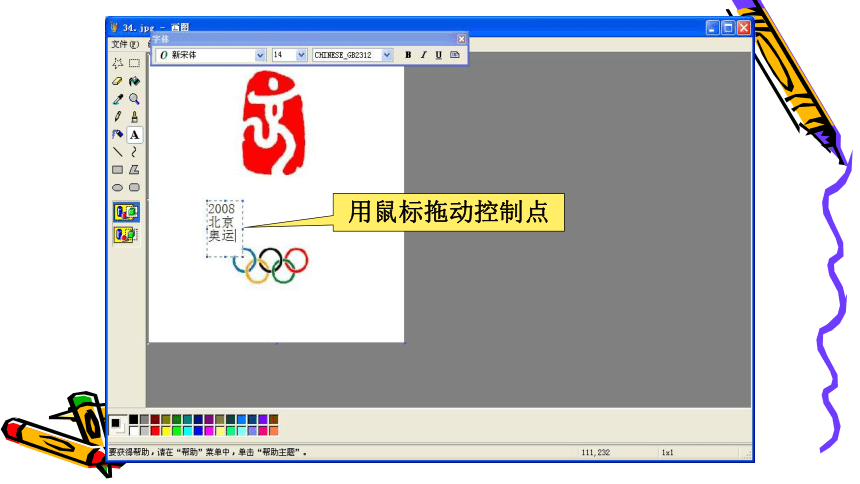
Task: Minimize the 画图 Paint window
Action: 712,27
